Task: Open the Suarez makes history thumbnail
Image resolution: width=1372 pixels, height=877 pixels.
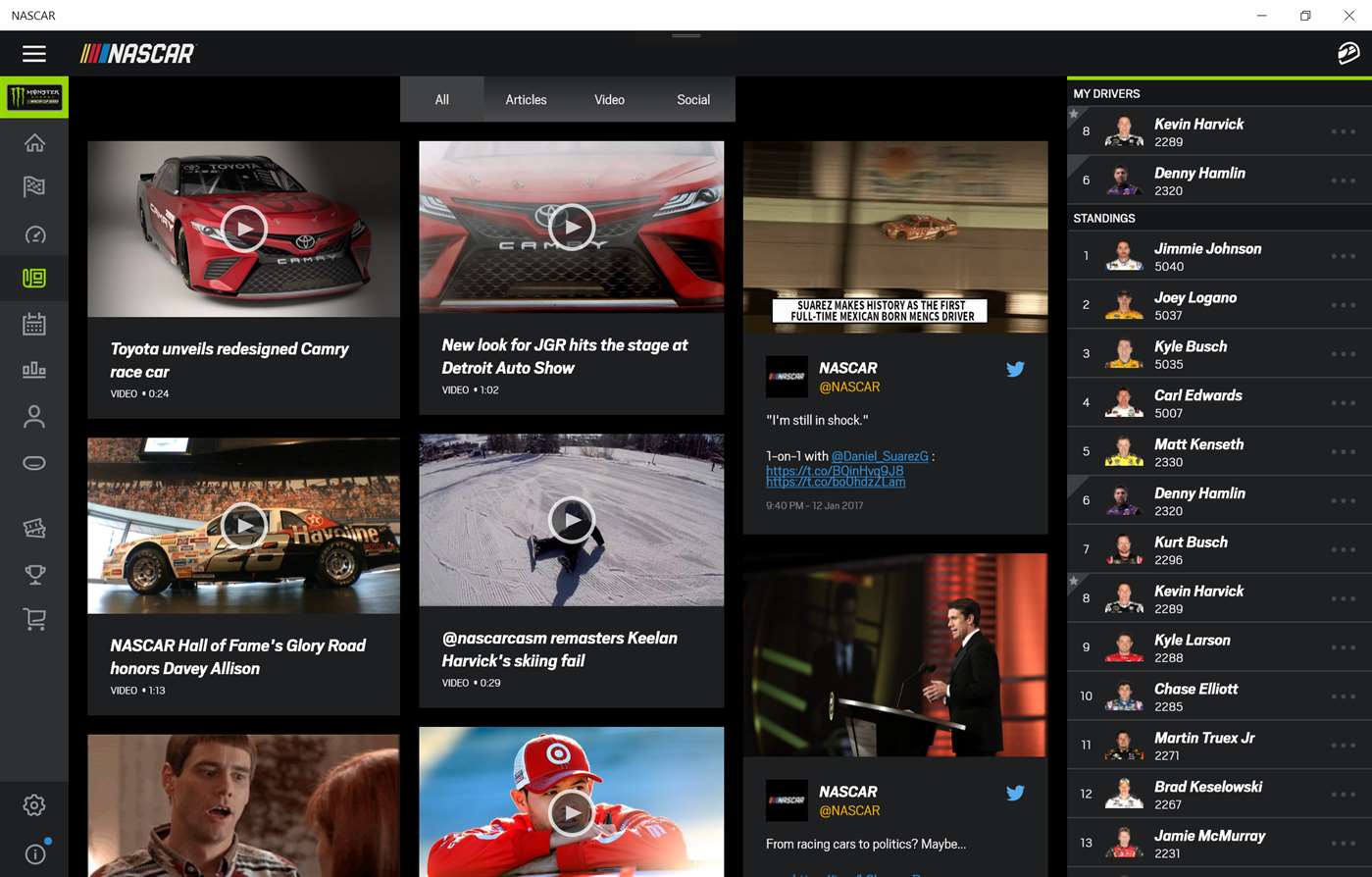Action: coord(895,237)
